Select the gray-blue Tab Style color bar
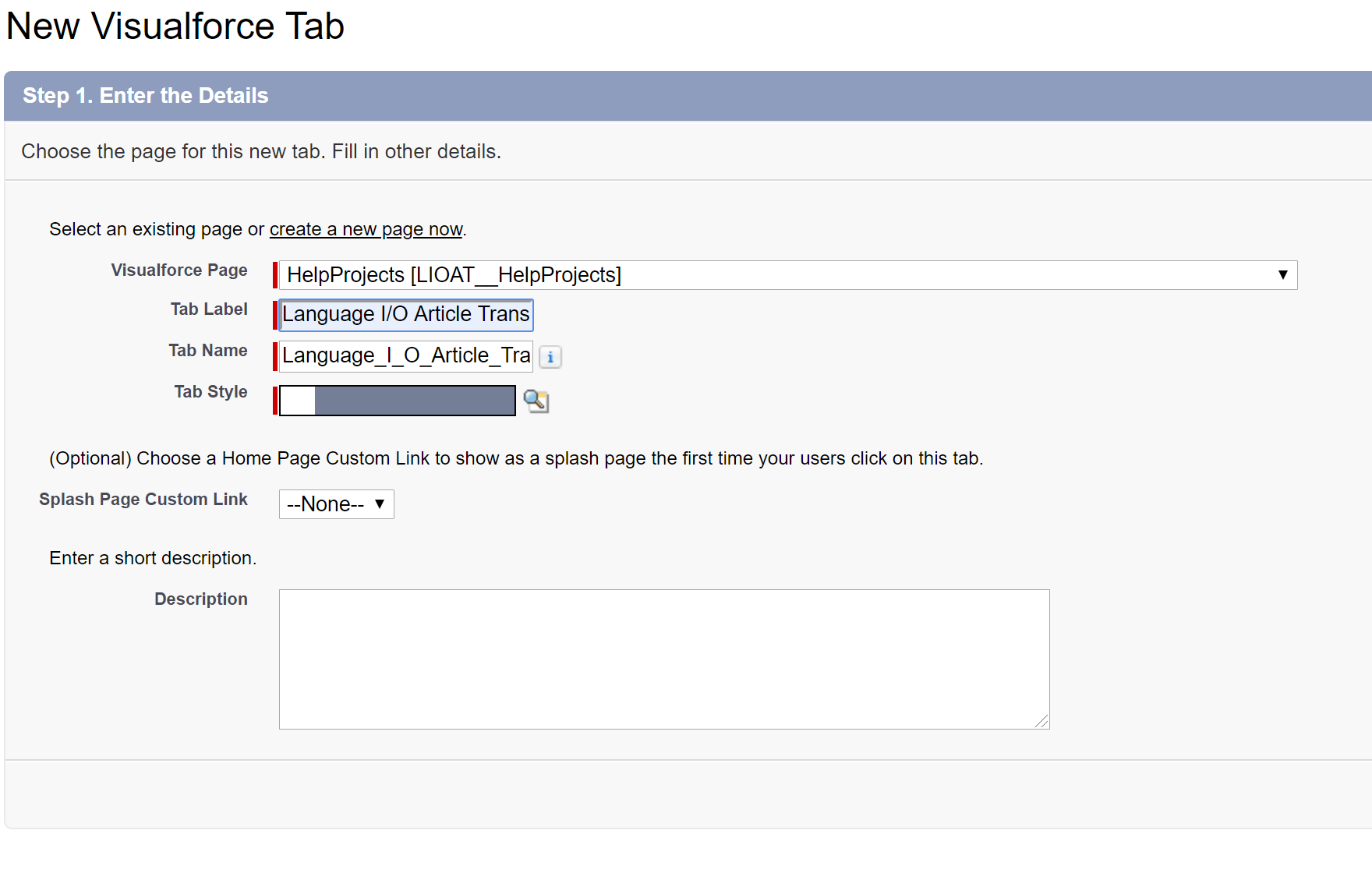The height and width of the screenshot is (894, 1372). [415, 401]
